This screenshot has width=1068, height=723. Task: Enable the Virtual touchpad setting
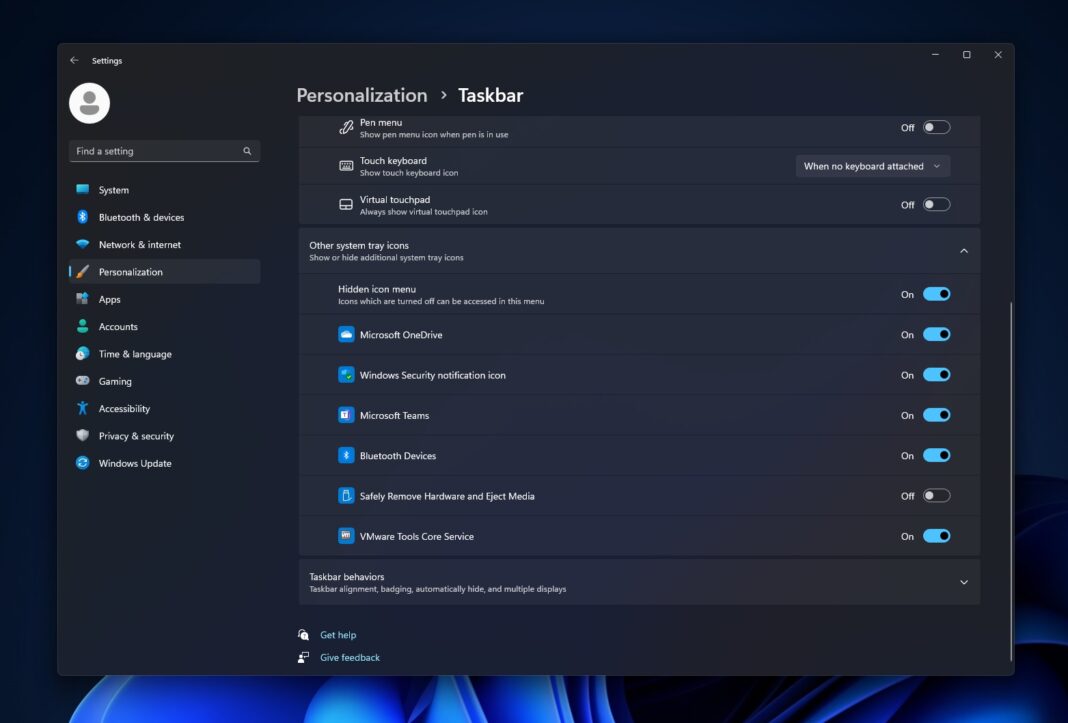pos(936,203)
